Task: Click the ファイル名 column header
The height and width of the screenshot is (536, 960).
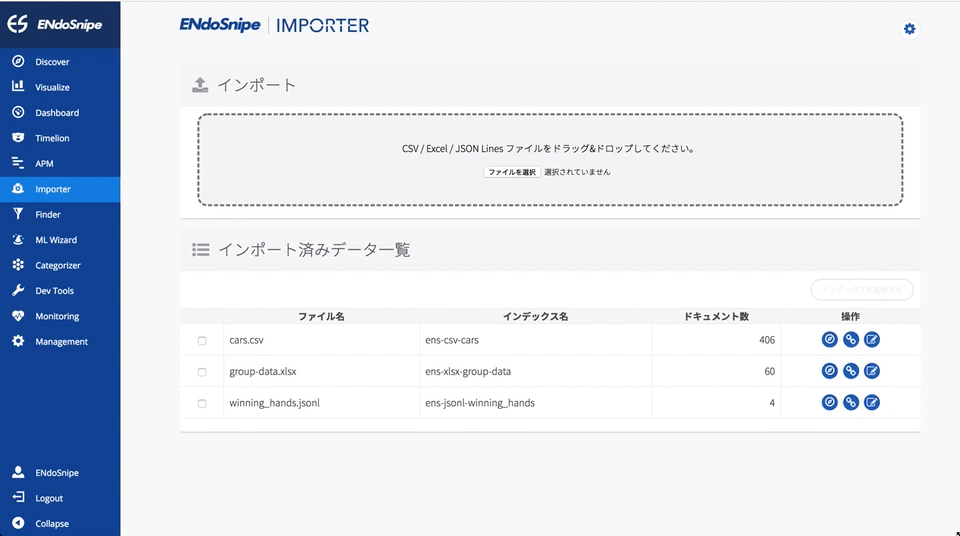Action: (321, 316)
